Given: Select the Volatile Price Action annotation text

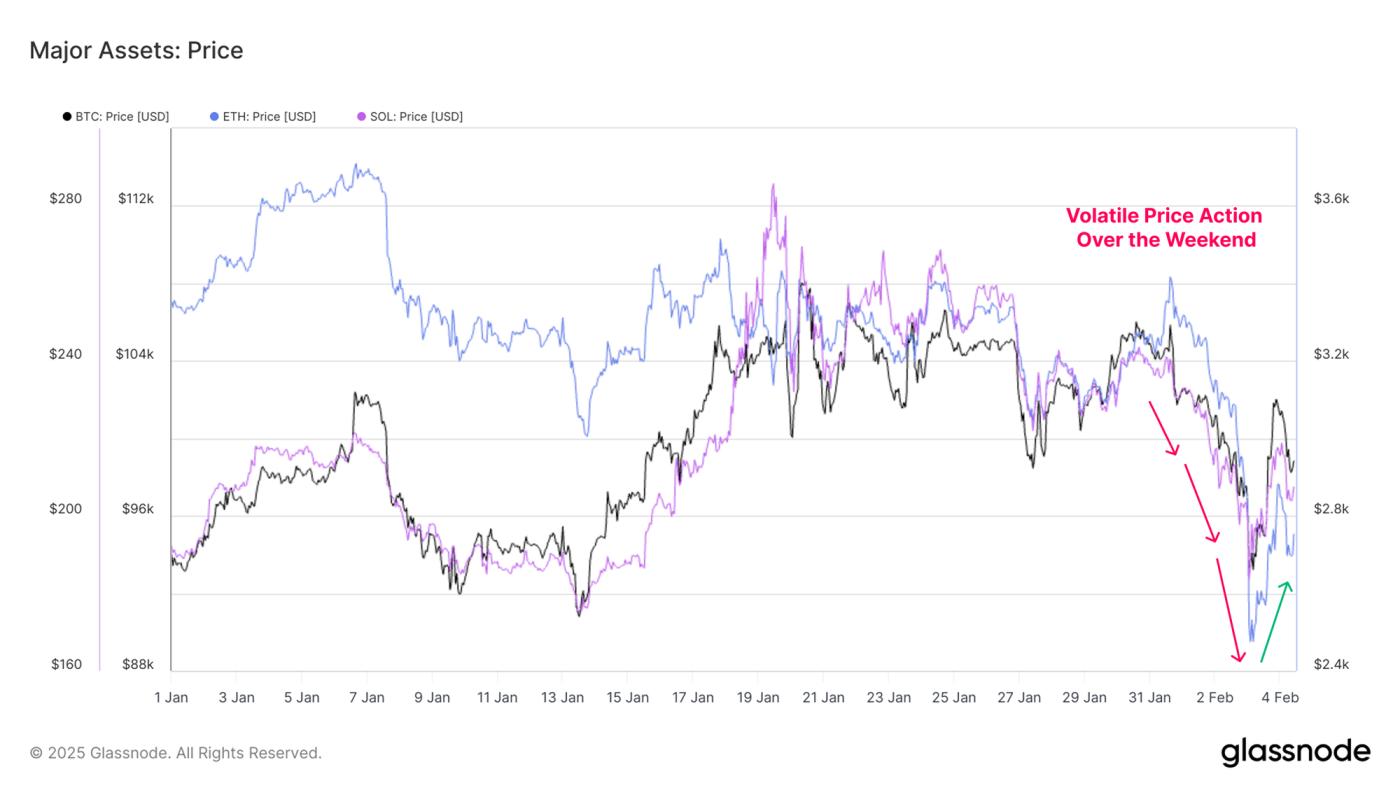Looking at the screenshot, I should pos(1165,228).
